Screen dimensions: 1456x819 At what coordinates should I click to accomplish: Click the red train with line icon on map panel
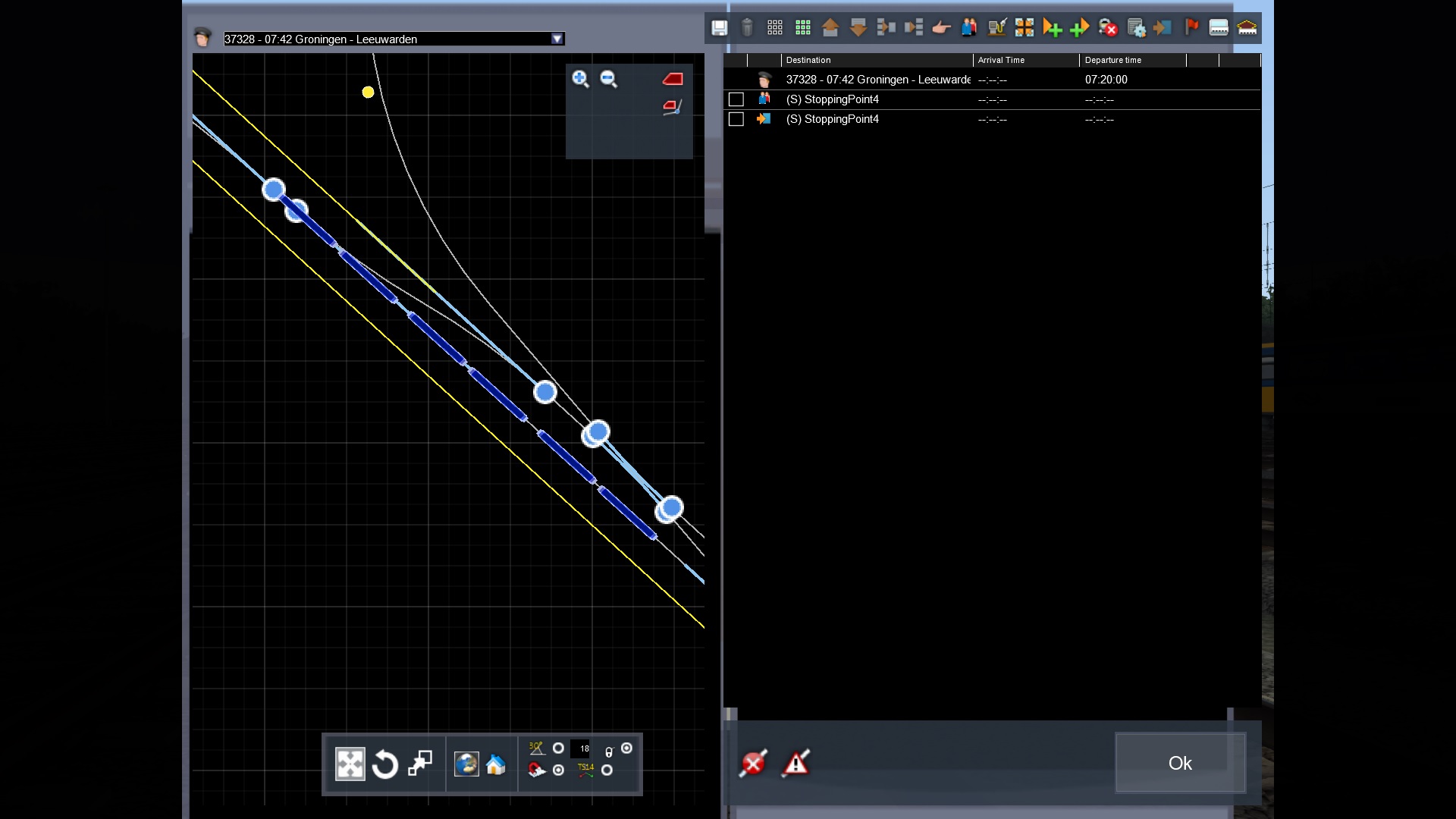(673, 107)
